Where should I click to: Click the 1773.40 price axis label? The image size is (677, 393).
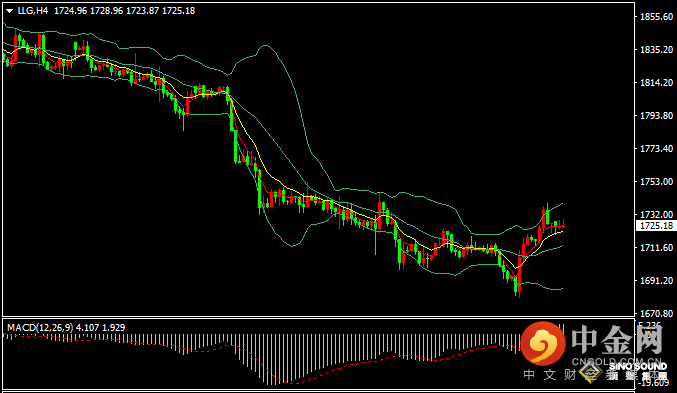tap(656, 149)
